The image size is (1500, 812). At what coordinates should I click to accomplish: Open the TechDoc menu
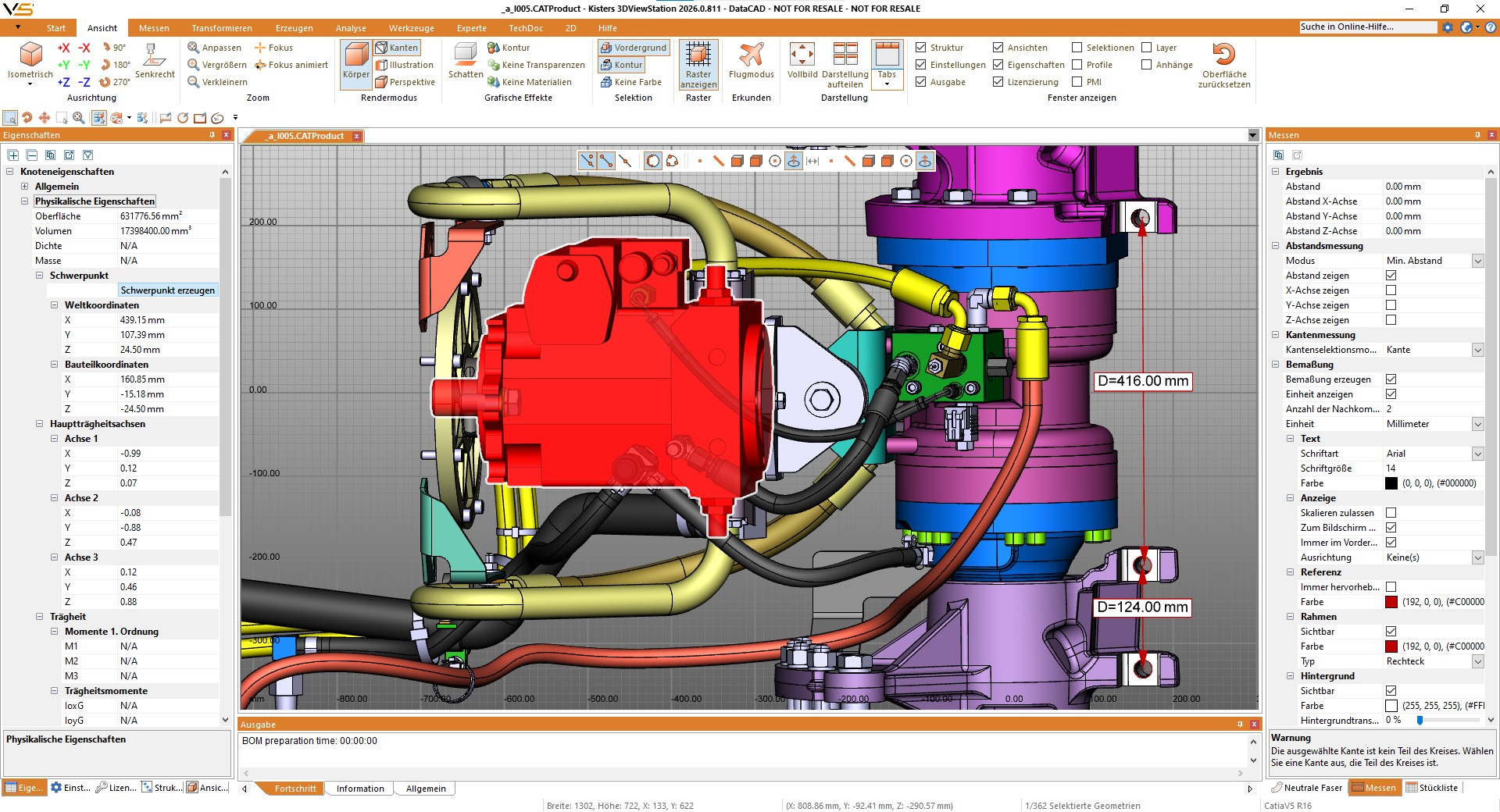point(525,27)
